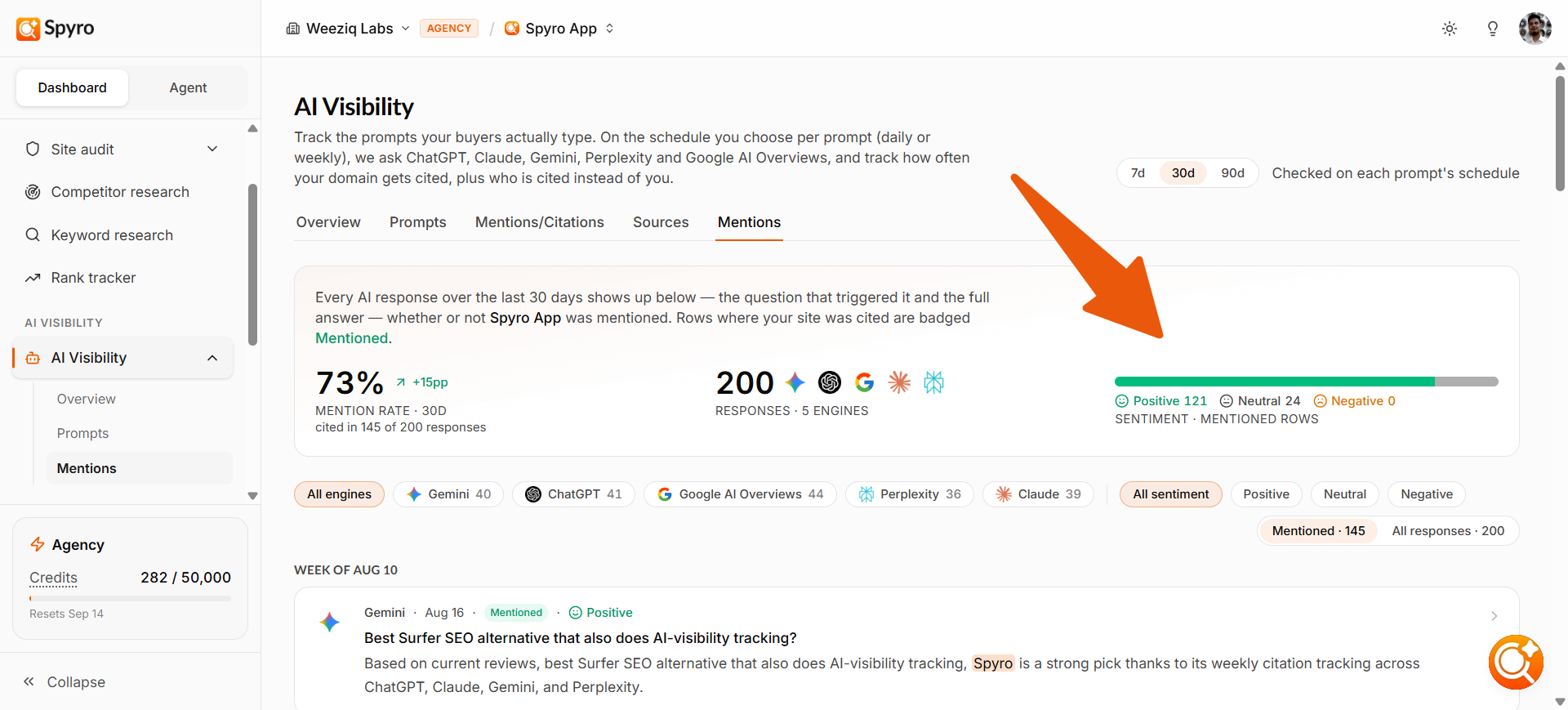The image size is (1568, 710).
Task: Click the AGENCY plan badge
Action: pyautogui.click(x=449, y=29)
